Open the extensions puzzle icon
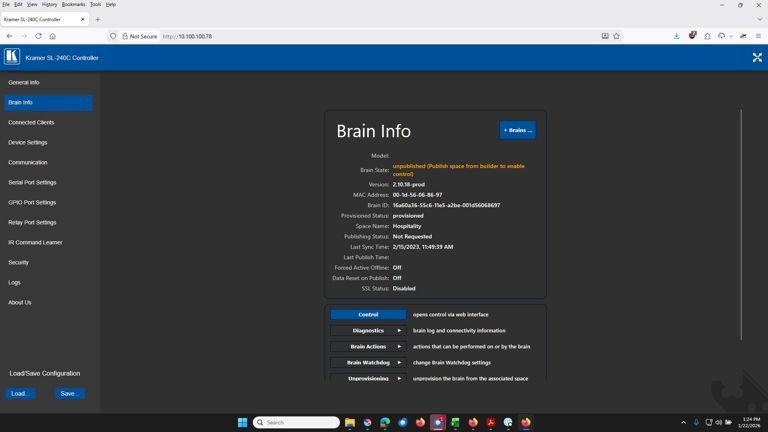 [707, 36]
